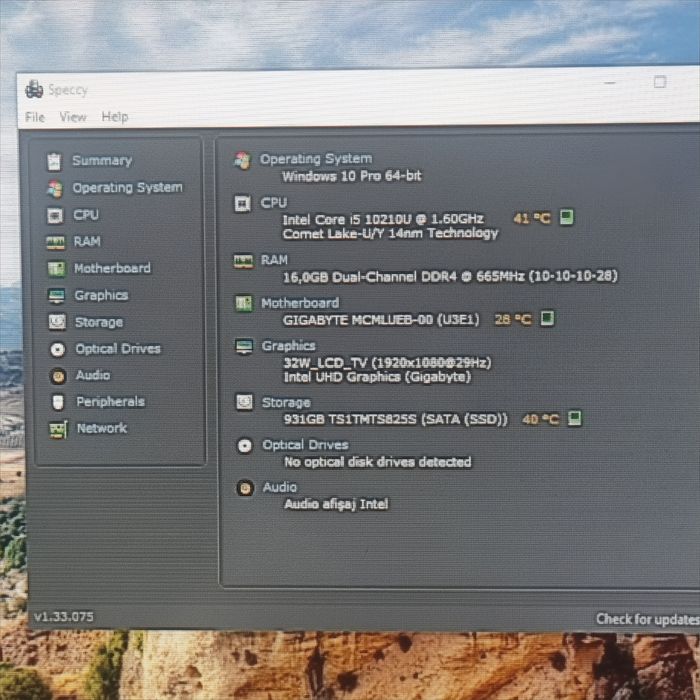
Task: Go to Network label in sidebar
Action: click(x=102, y=429)
